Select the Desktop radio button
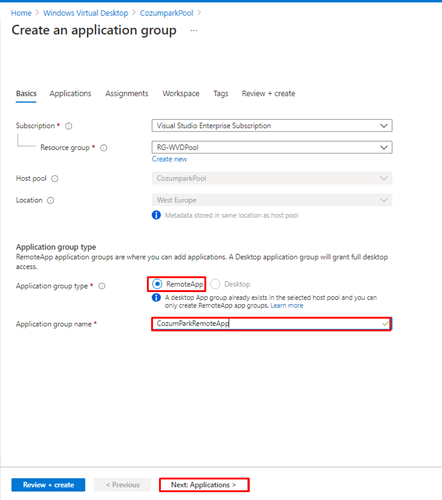This screenshot has width=442, height=500. (x=215, y=284)
